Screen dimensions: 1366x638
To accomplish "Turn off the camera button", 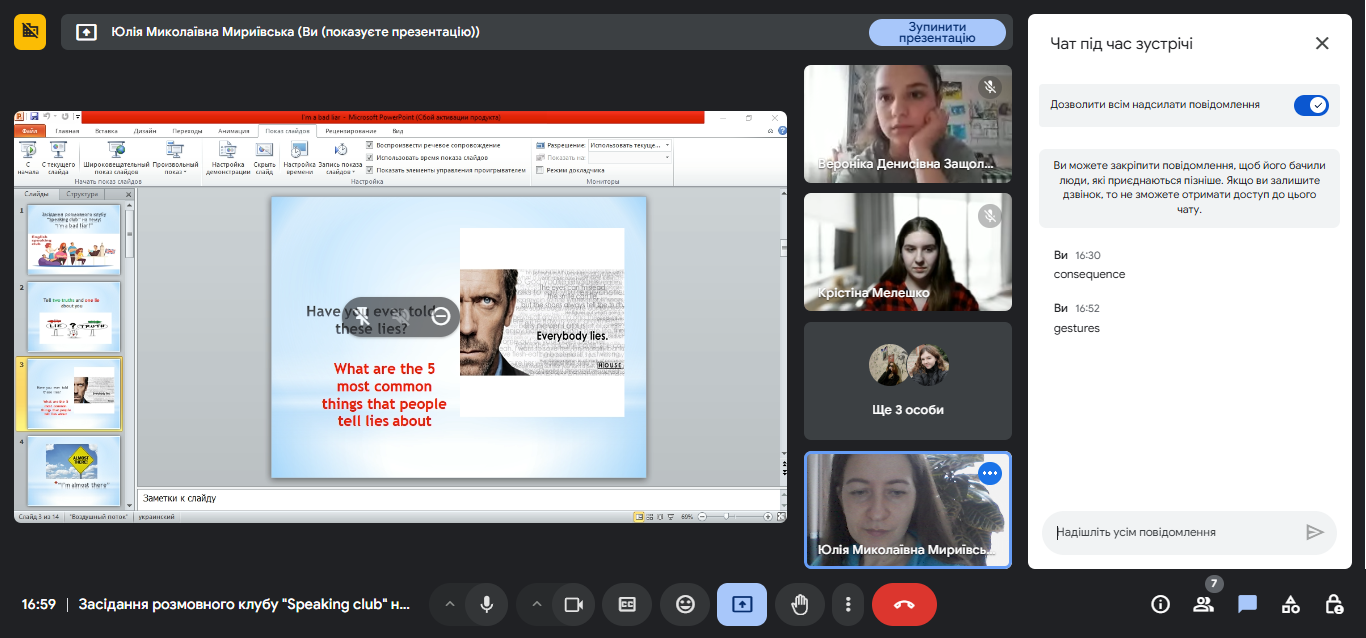I will (x=573, y=604).
